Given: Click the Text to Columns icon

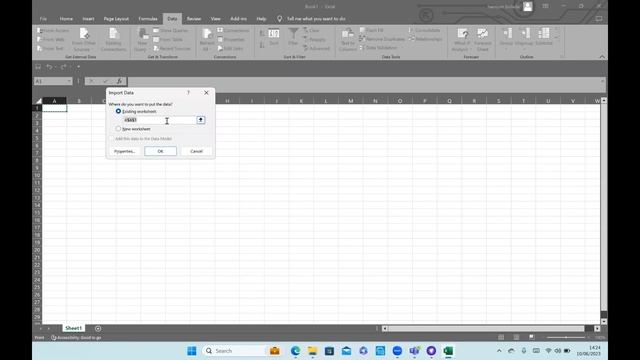Looking at the screenshot, I should pyautogui.click(x=348, y=33).
